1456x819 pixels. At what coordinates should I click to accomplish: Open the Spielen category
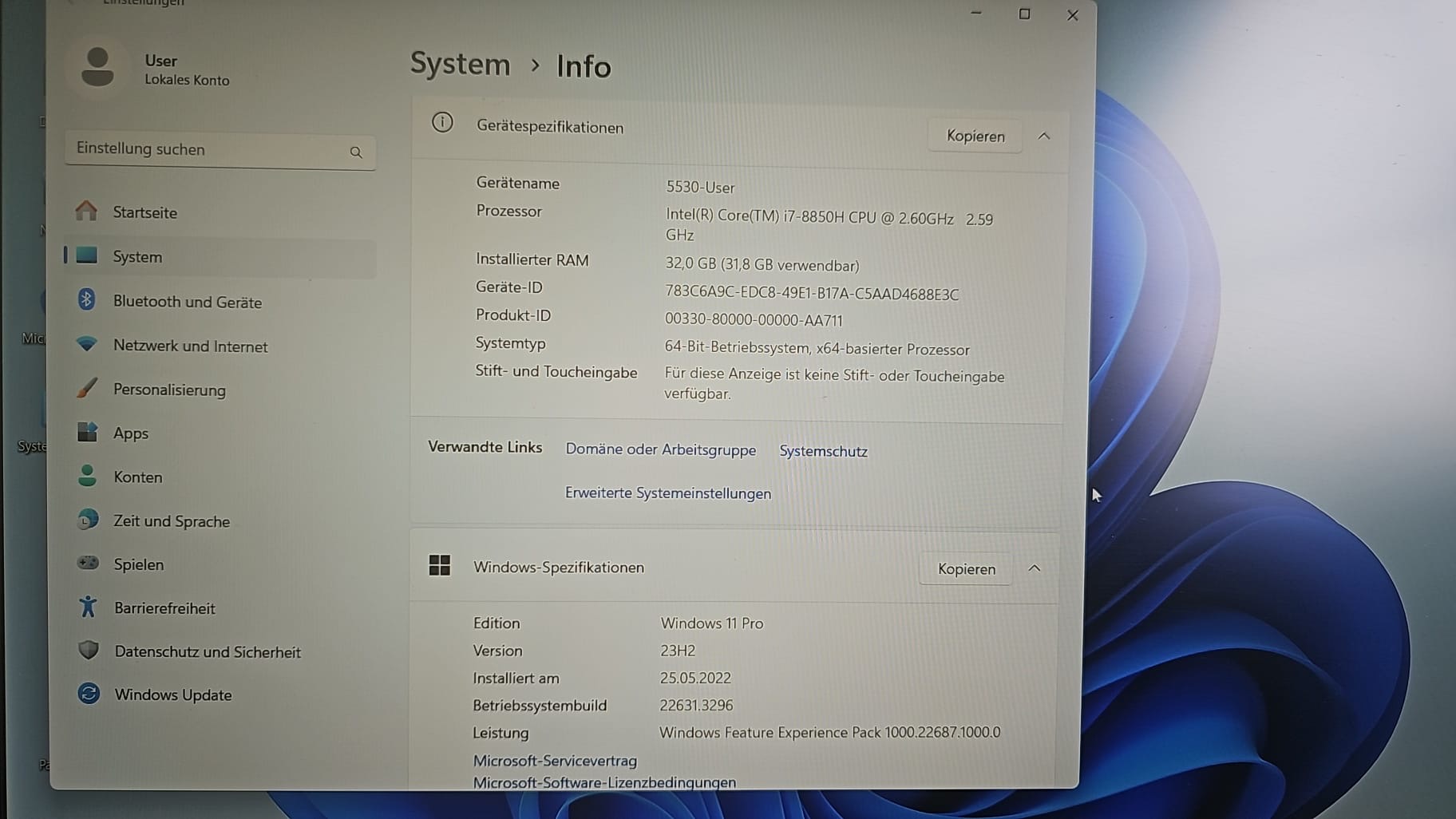[x=220, y=564]
